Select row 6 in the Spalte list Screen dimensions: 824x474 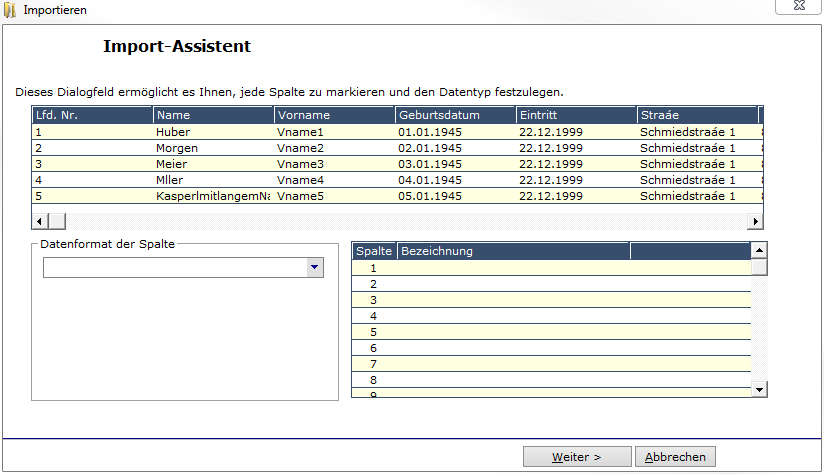(x=551, y=348)
